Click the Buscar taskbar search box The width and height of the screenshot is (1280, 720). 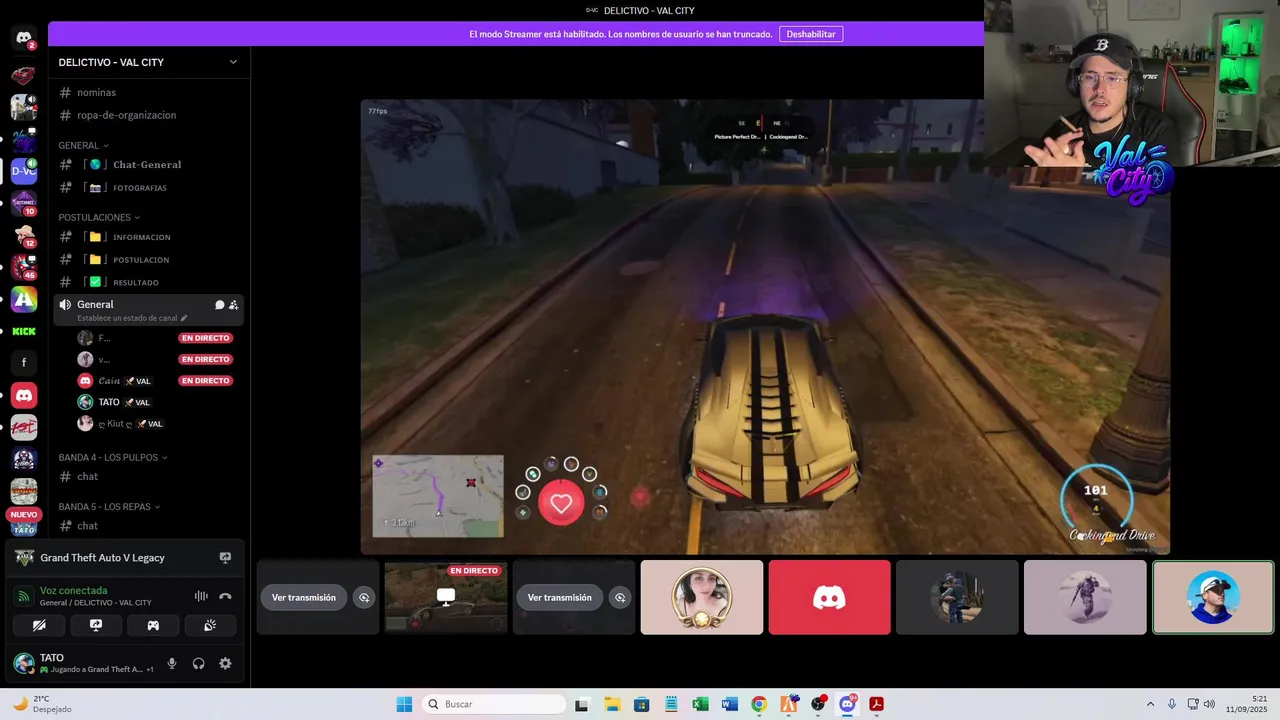[x=494, y=704]
